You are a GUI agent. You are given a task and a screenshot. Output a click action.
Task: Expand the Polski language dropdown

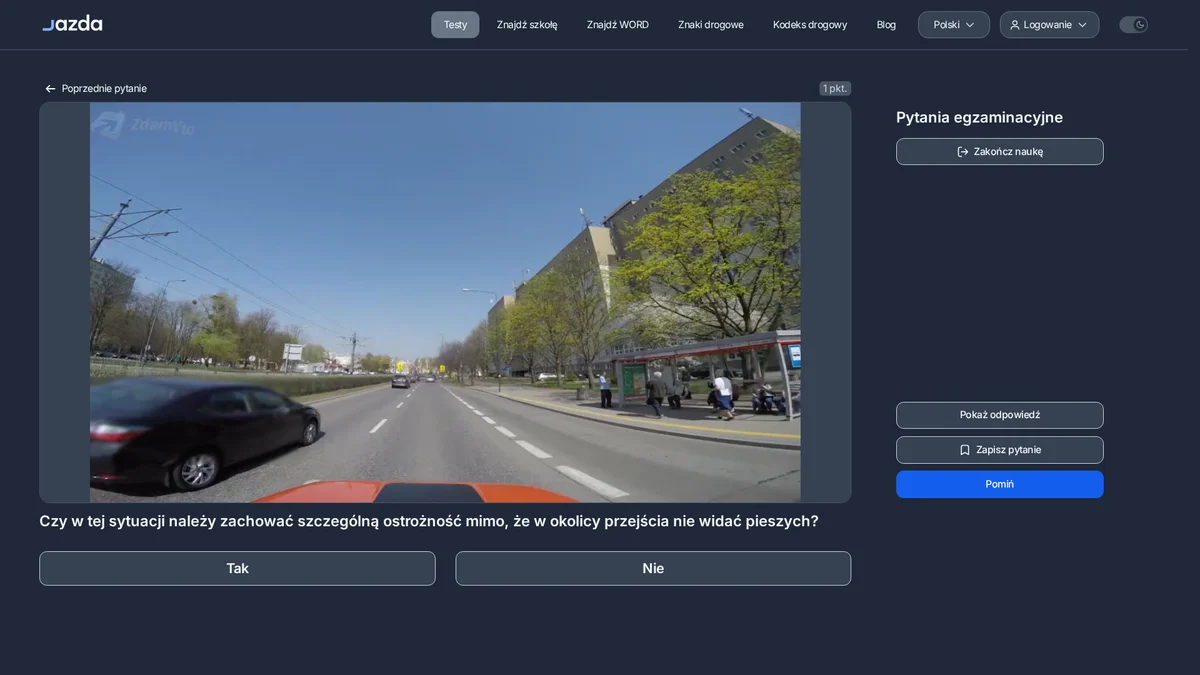954,25
